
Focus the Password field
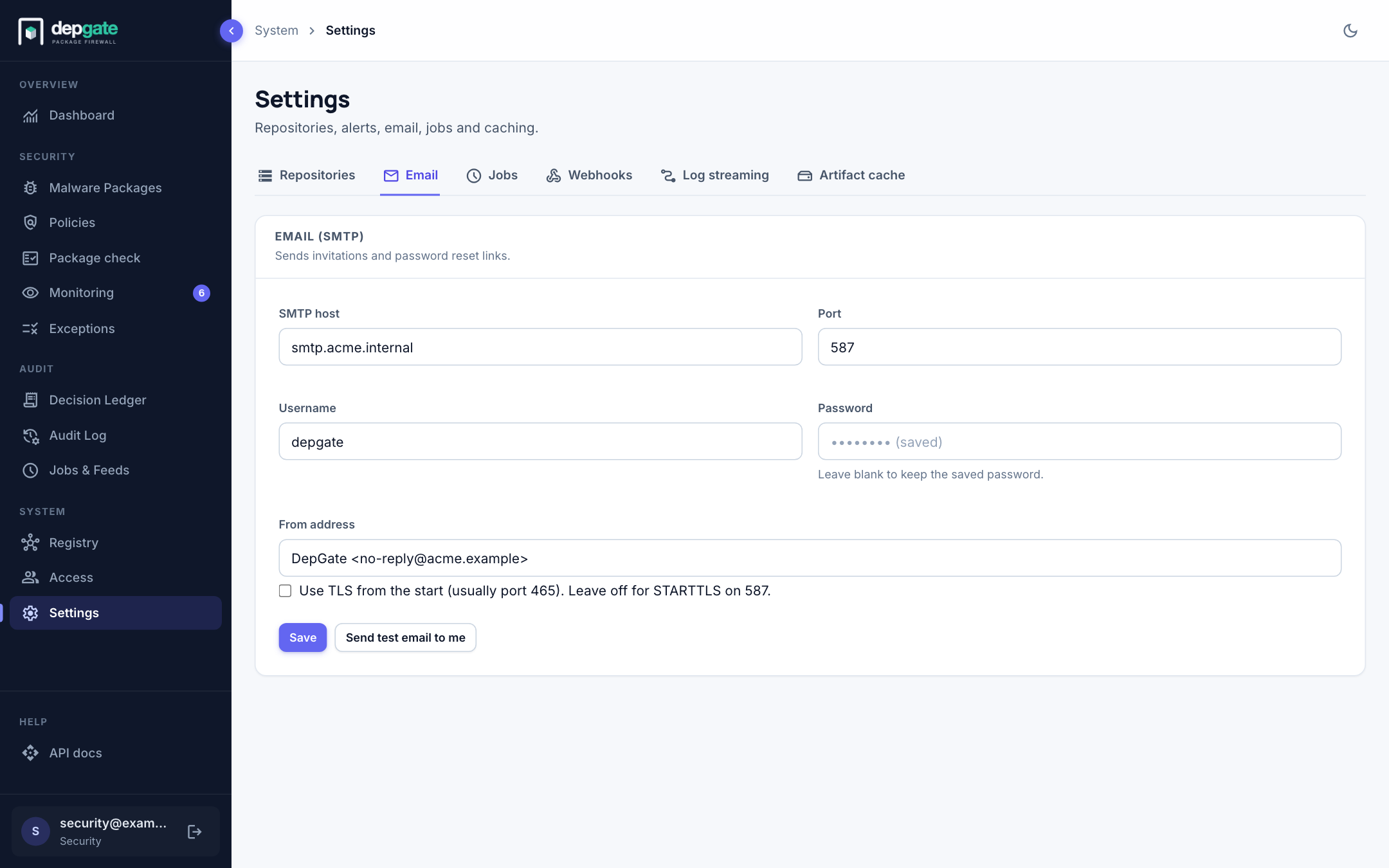tap(1080, 442)
